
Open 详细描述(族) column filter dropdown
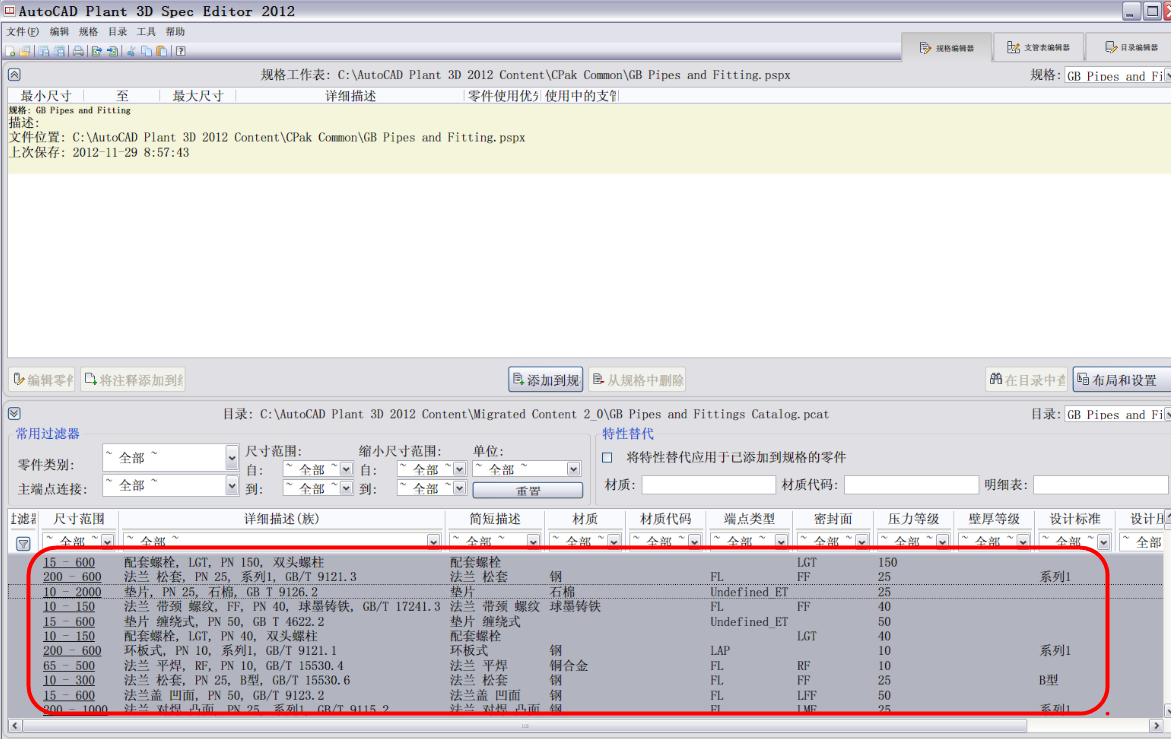(x=433, y=542)
